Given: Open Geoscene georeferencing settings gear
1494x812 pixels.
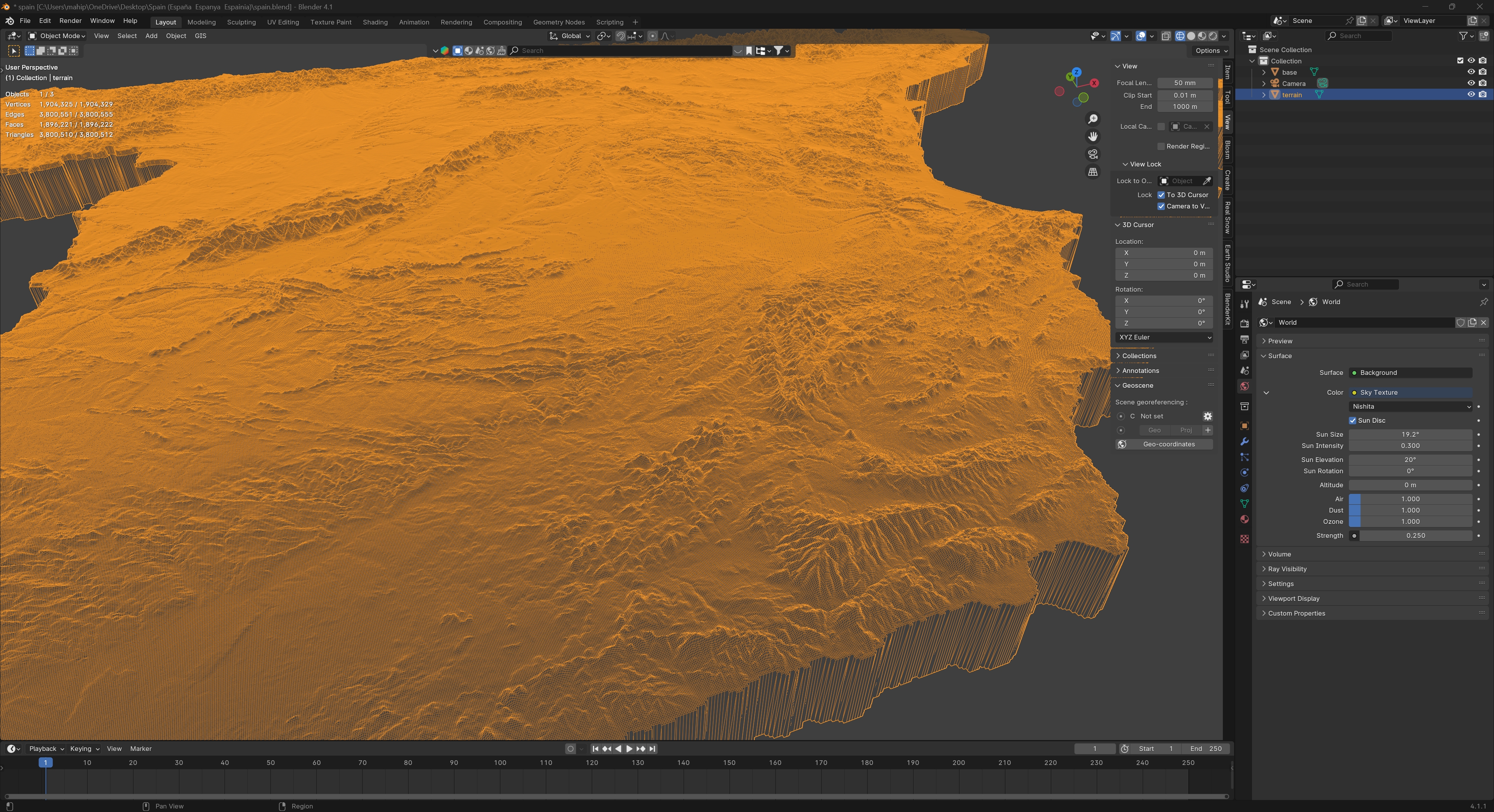Looking at the screenshot, I should click(x=1208, y=416).
